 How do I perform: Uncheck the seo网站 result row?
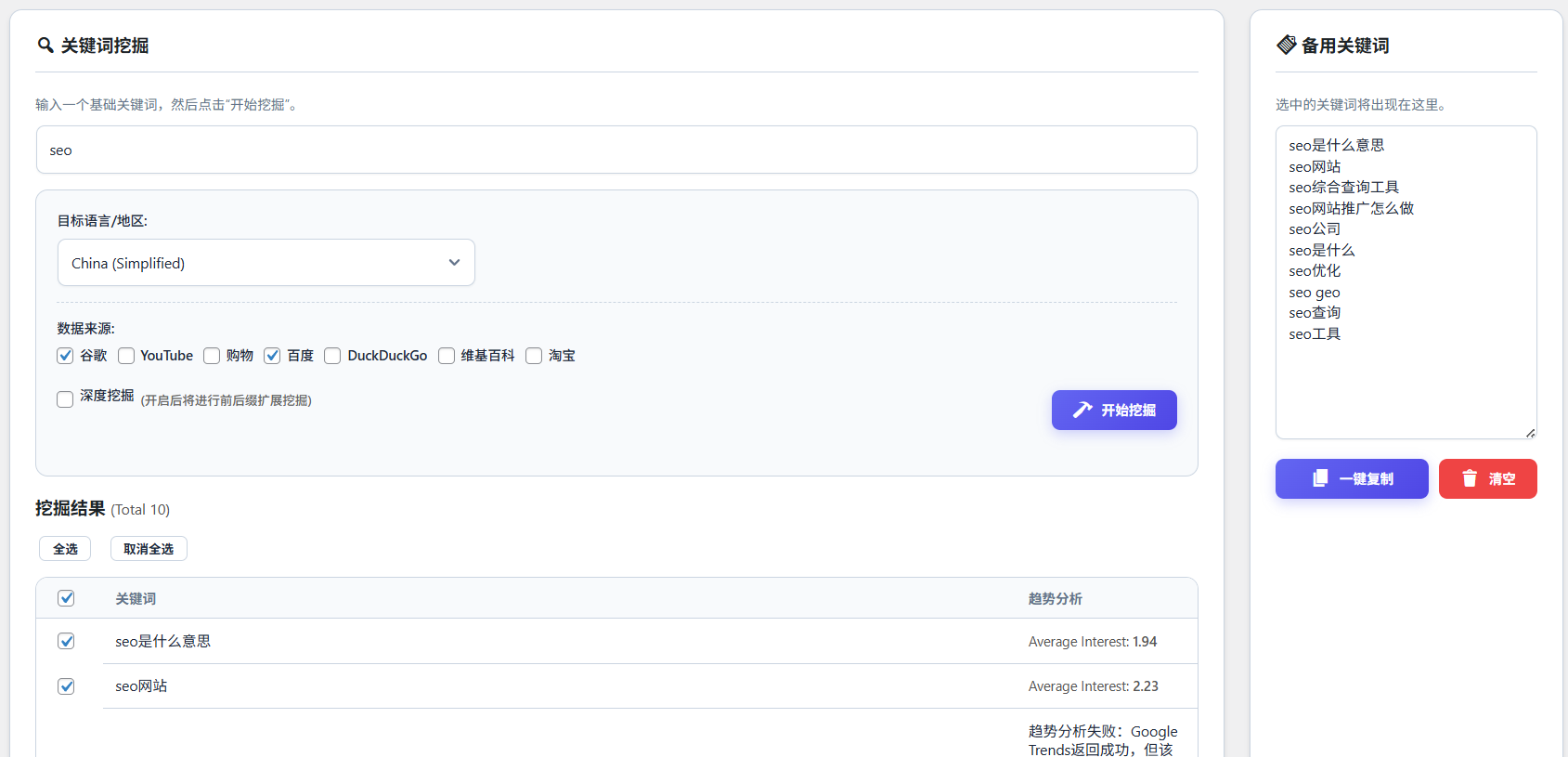pos(66,686)
